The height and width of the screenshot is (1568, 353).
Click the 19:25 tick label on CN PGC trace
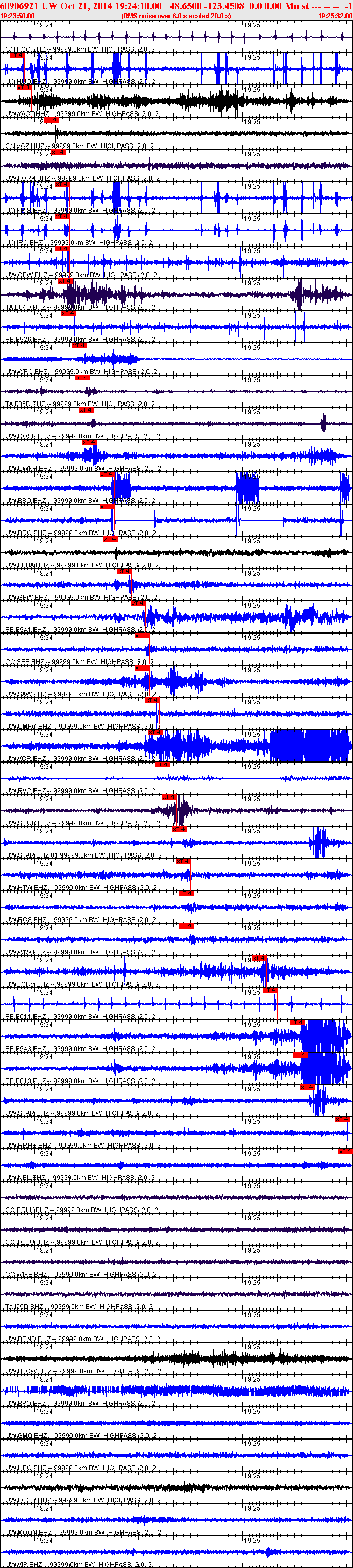pyautogui.click(x=252, y=26)
